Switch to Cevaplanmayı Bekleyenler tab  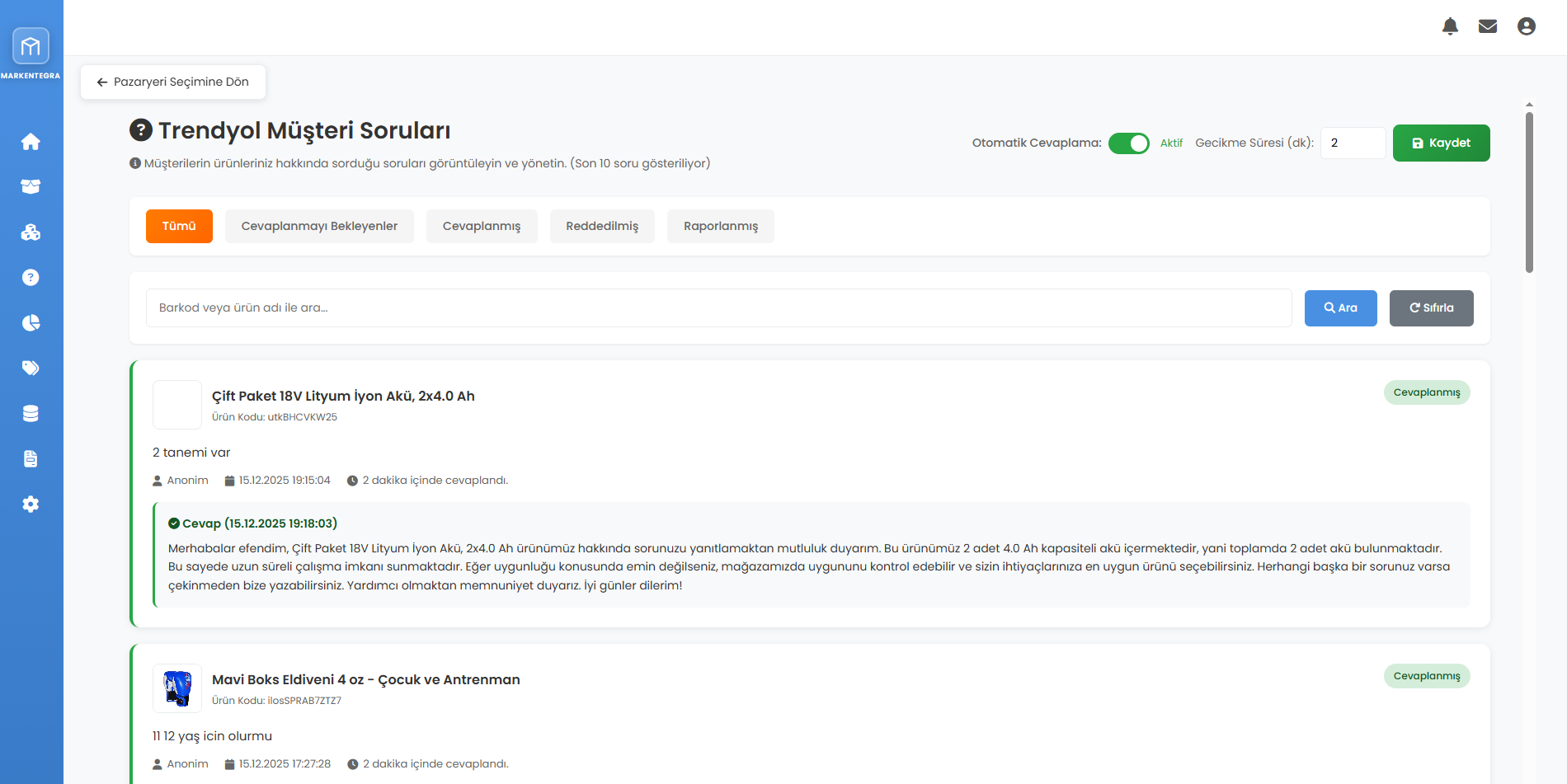point(319,227)
